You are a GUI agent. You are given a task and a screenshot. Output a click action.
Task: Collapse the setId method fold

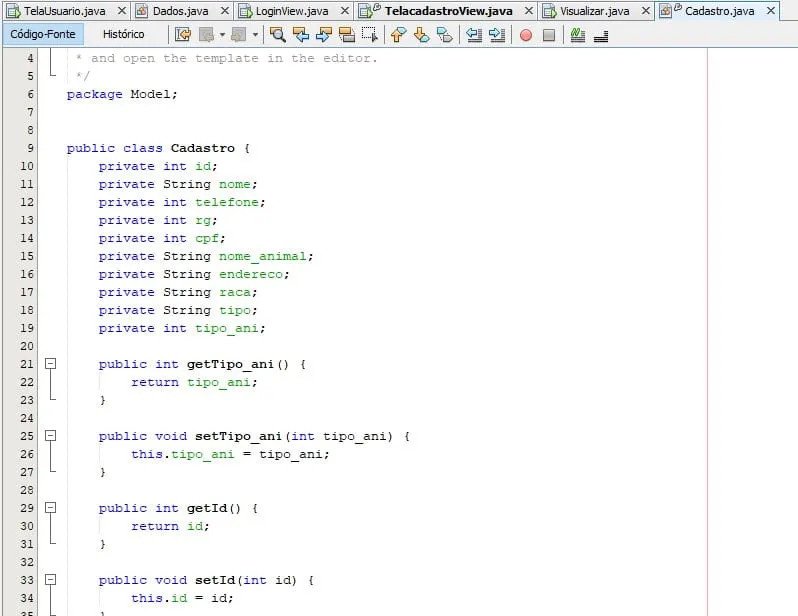50,580
